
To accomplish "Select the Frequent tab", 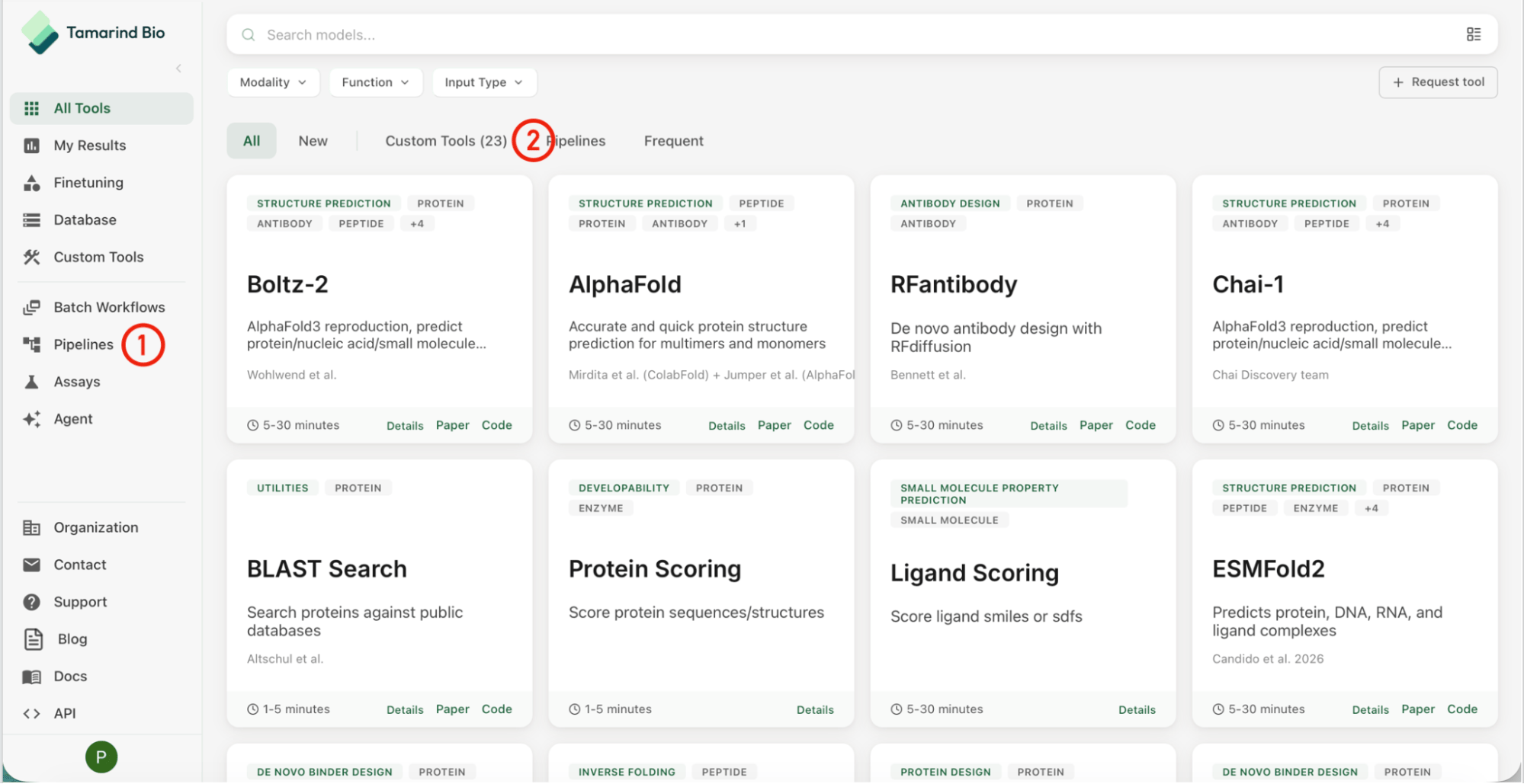I will 674,141.
